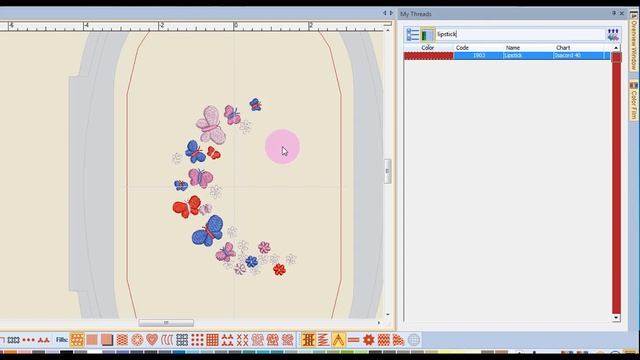This screenshot has width=640, height=360.
Task: Choose the red crosshatch square fill
Action: click(x=212, y=340)
